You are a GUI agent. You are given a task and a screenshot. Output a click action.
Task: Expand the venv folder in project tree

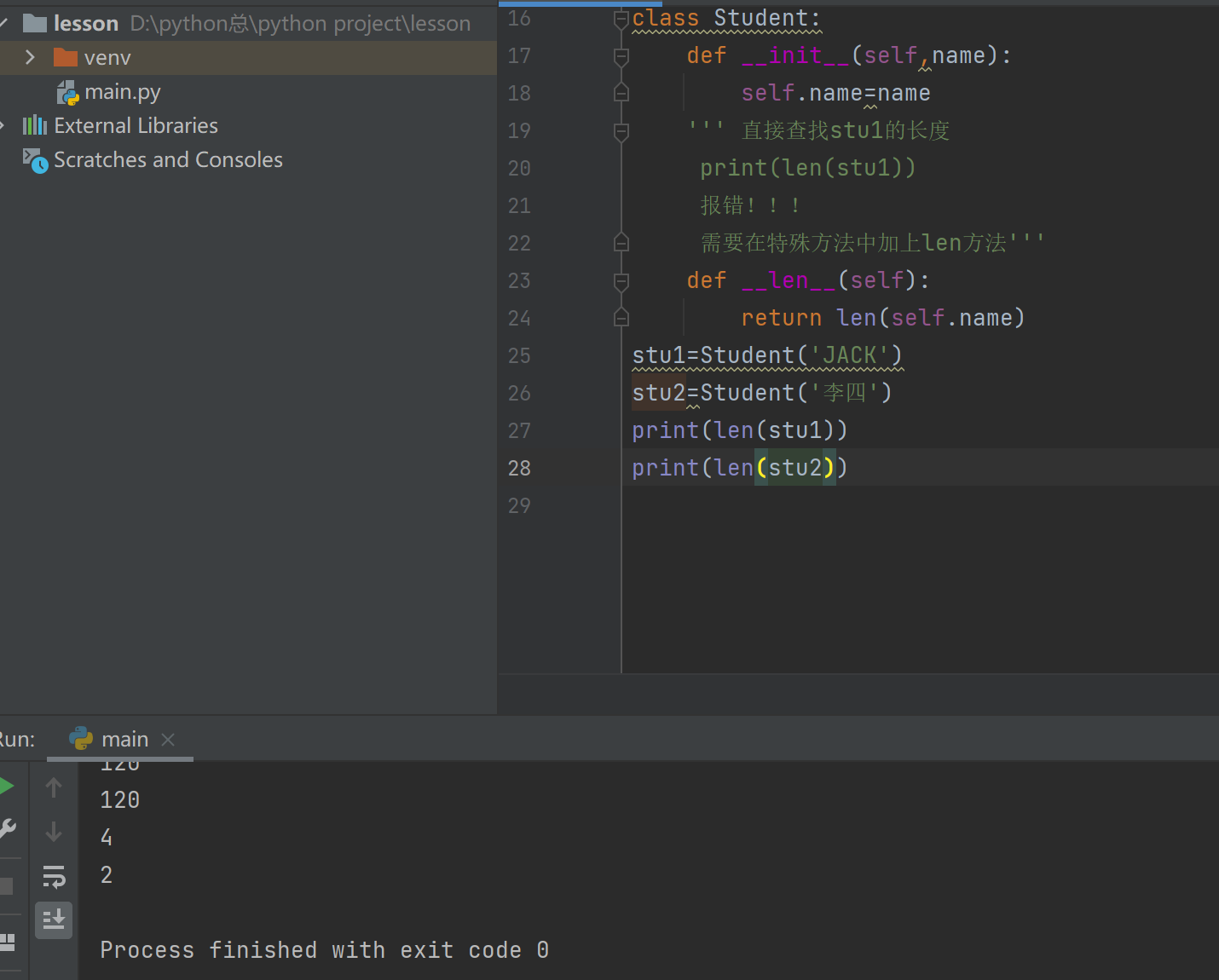click(x=30, y=57)
